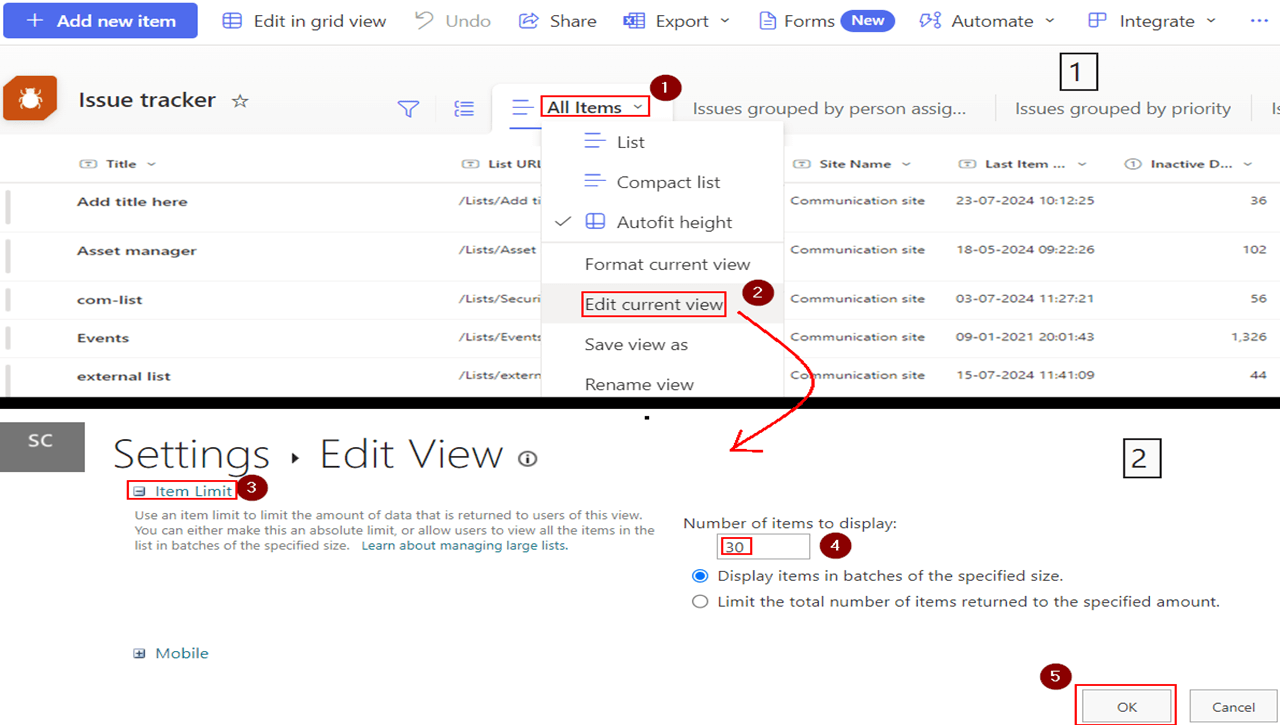Open the Automate menu icon
Image resolution: width=1280 pixels, height=725 pixels.
point(930,20)
